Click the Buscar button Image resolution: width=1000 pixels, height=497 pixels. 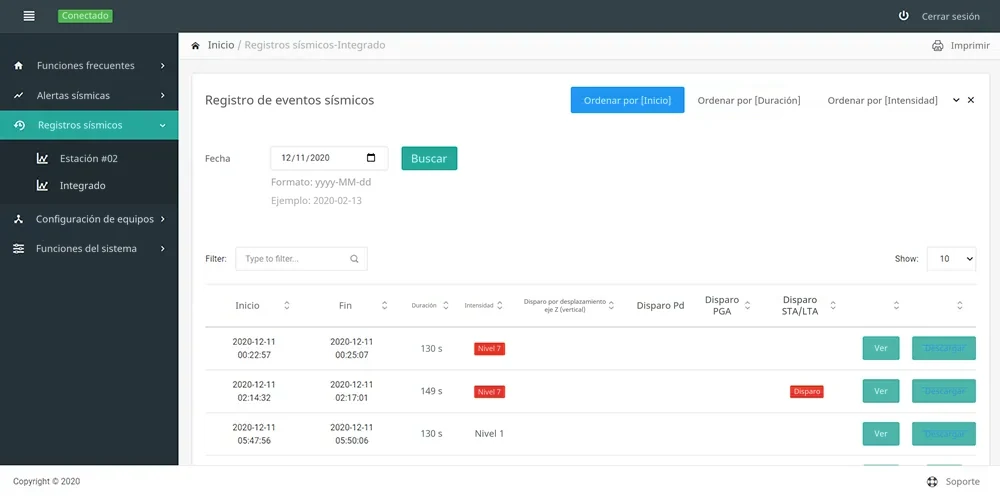(429, 158)
